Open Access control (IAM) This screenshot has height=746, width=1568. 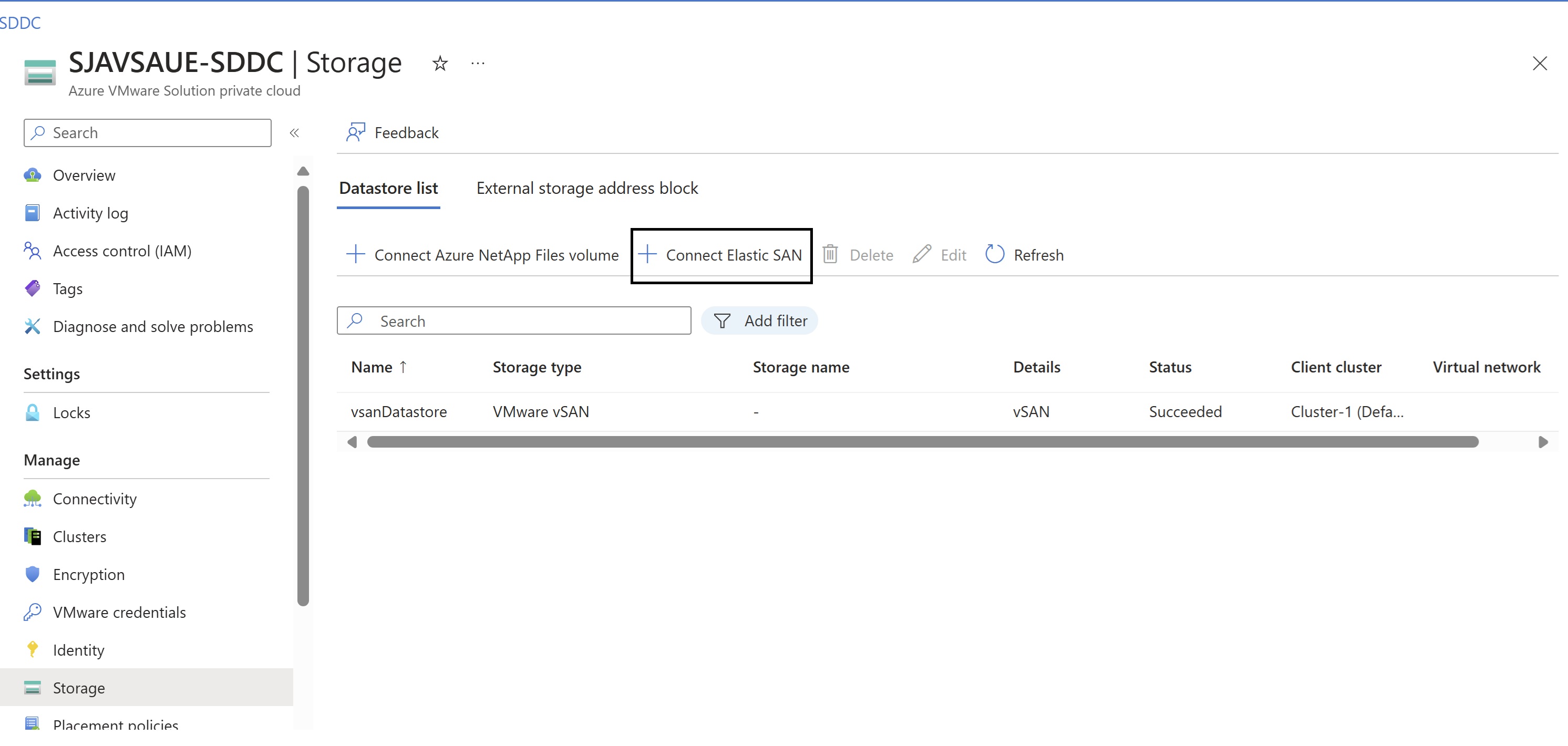pyautogui.click(x=122, y=251)
